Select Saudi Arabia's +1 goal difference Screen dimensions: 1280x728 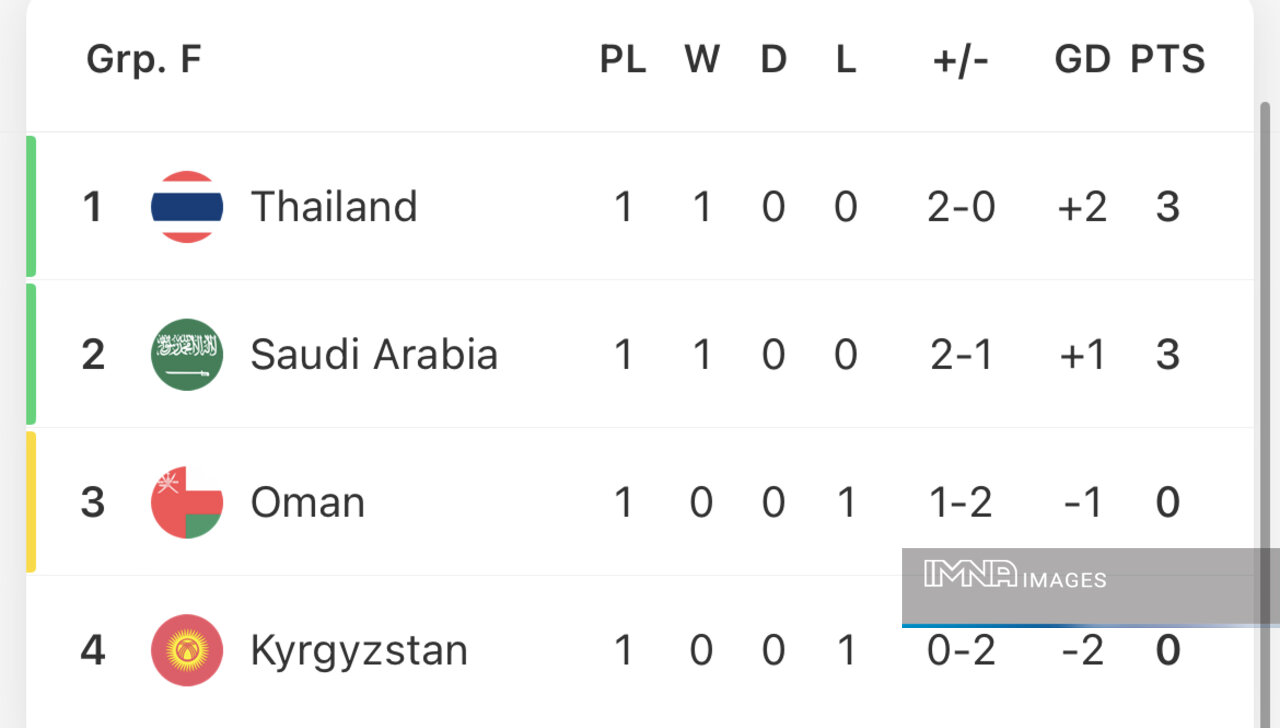click(x=1083, y=354)
